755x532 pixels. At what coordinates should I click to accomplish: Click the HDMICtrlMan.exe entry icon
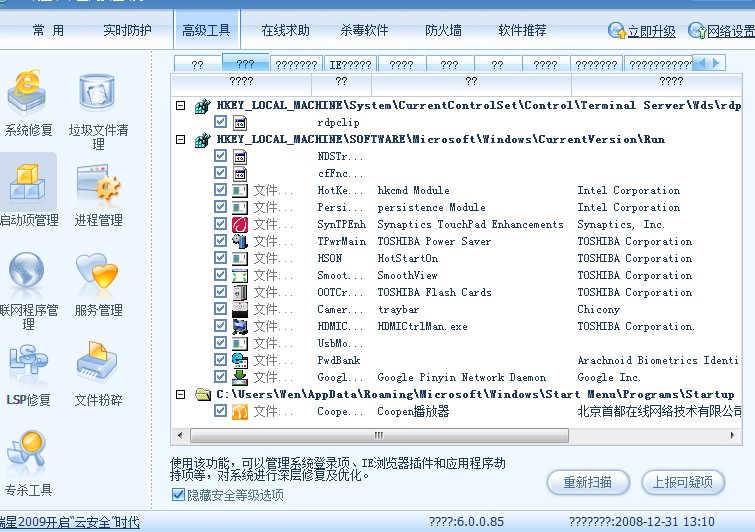click(240, 326)
